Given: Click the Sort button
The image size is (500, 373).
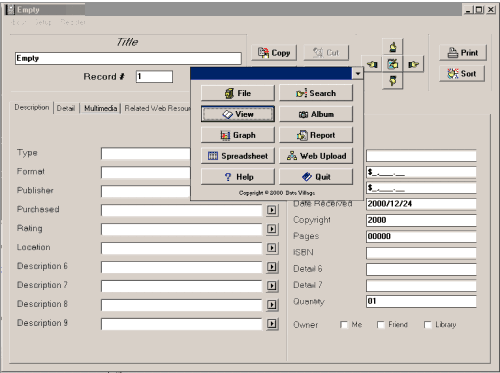Looking at the screenshot, I should [462, 74].
